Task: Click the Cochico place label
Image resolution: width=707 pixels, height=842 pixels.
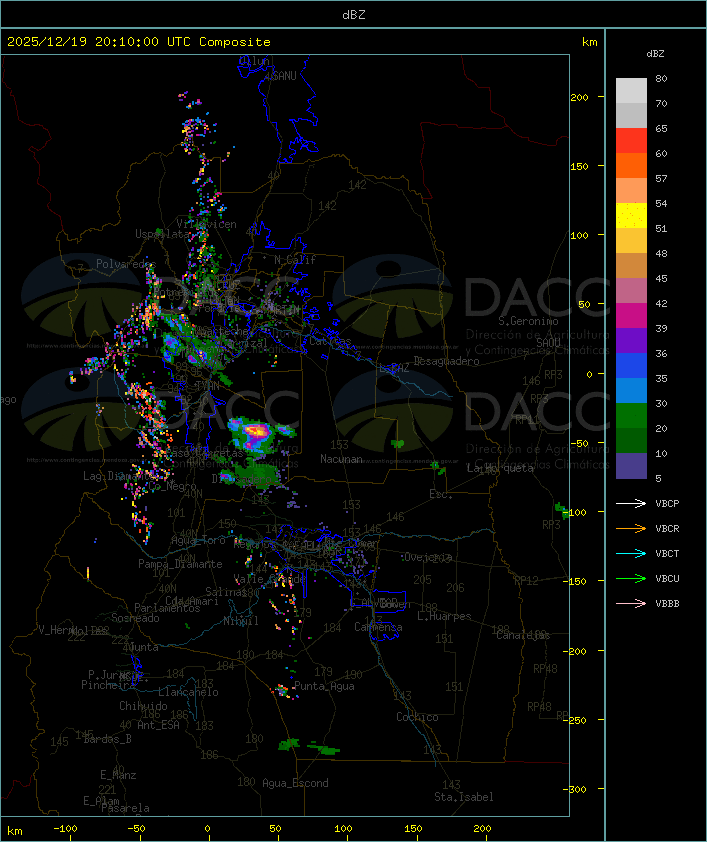Action: pos(417,717)
